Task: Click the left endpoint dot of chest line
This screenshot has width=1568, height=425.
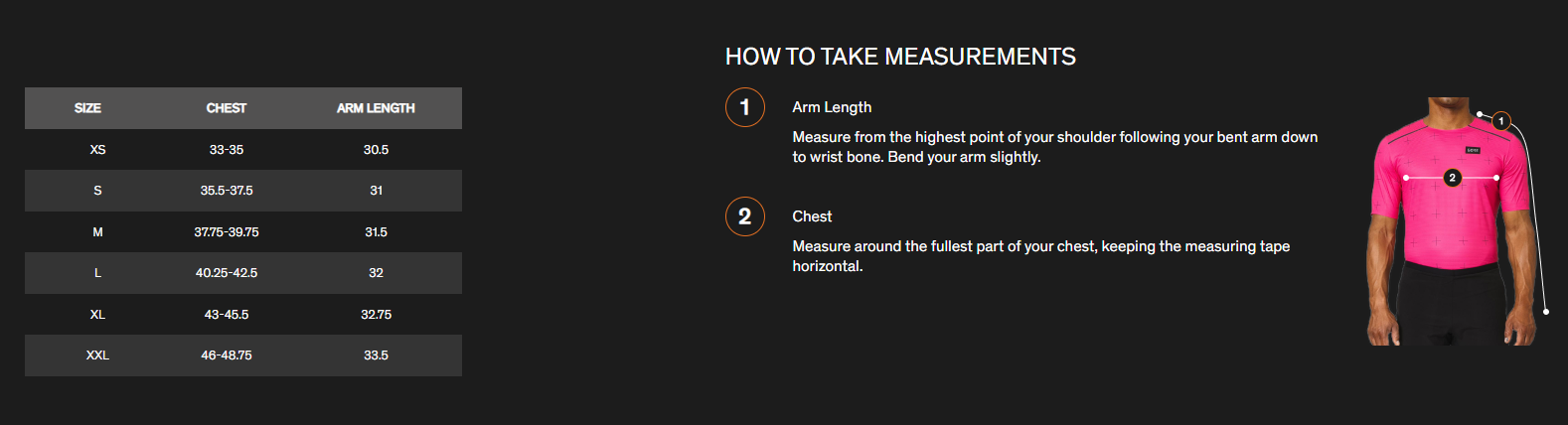Action: 1406,178
